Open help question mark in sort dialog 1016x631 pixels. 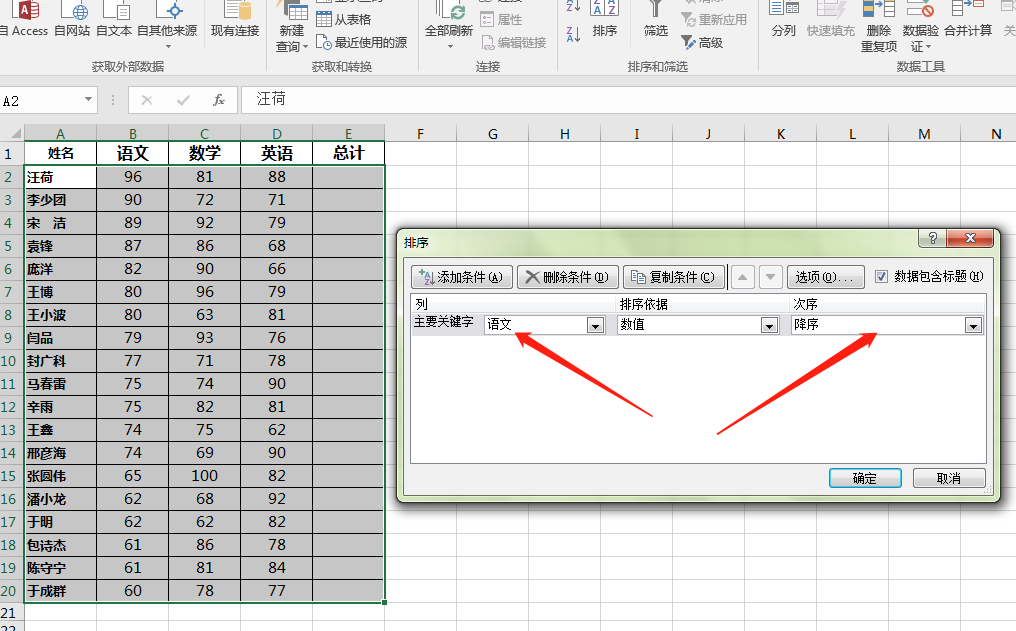click(x=932, y=238)
